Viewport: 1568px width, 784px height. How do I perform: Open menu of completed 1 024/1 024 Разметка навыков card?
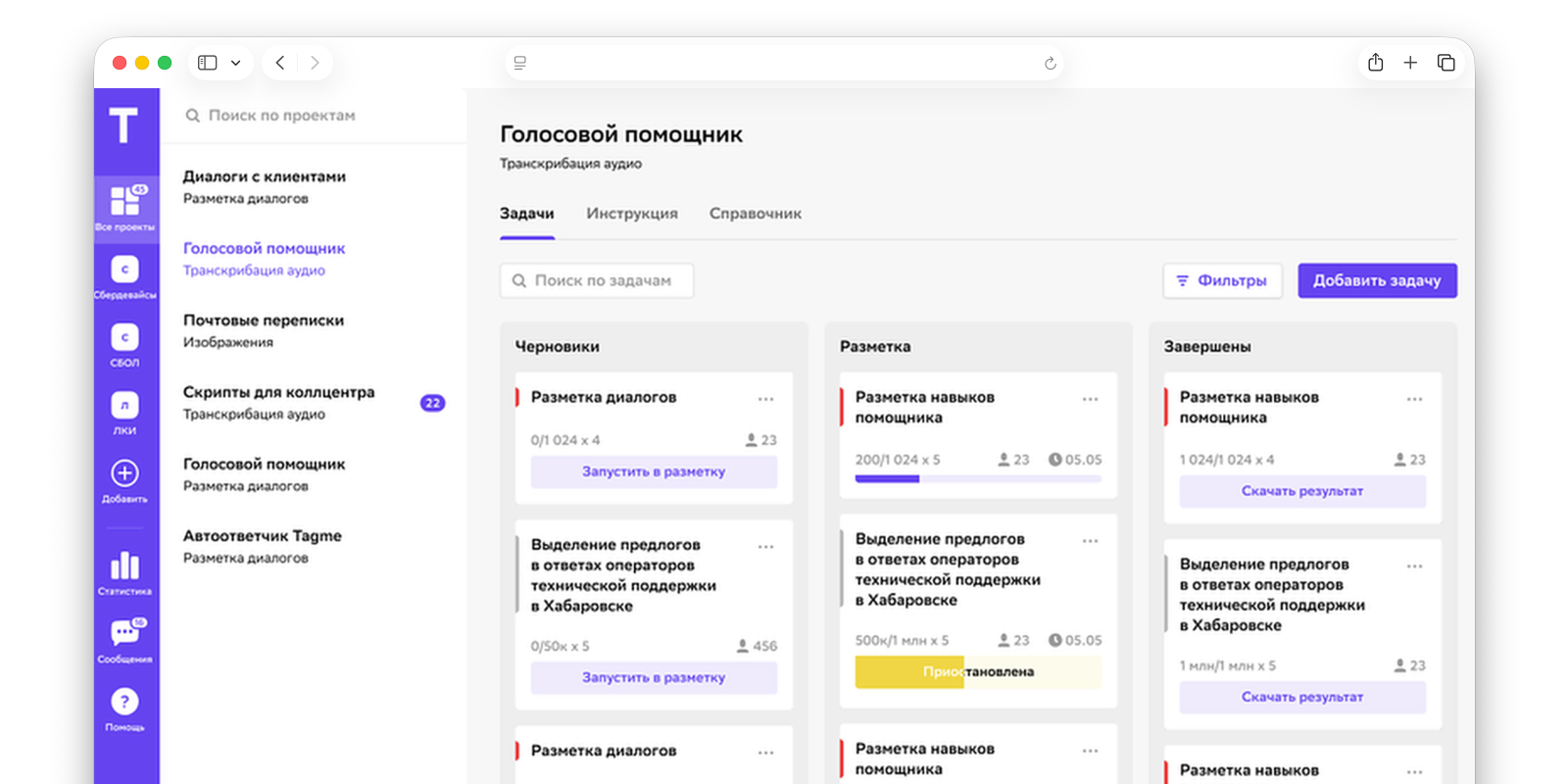click(1414, 399)
